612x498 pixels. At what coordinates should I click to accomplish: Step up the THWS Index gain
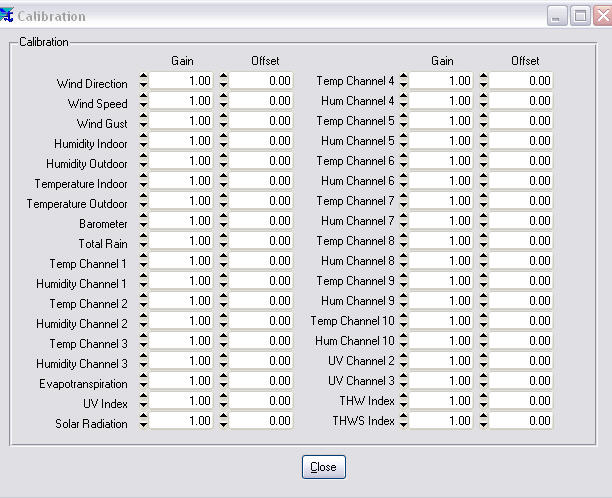click(x=403, y=417)
